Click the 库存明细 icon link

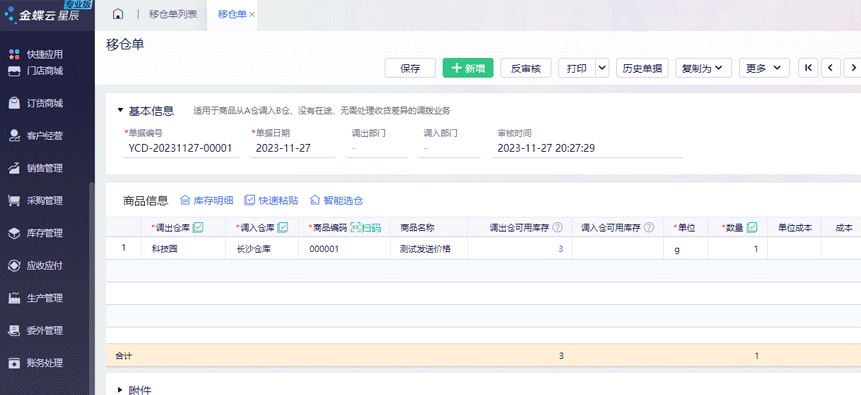(x=206, y=201)
